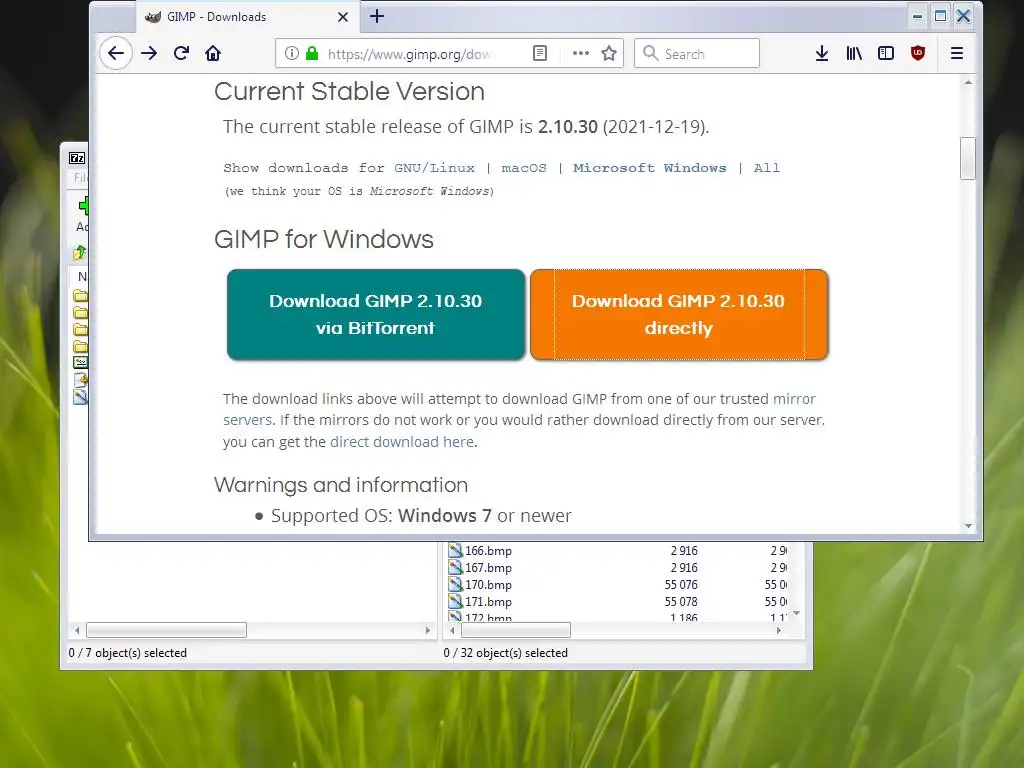Click 'Supported OS: Windows 7 or newer' text
This screenshot has height=768, width=1024.
coord(421,516)
